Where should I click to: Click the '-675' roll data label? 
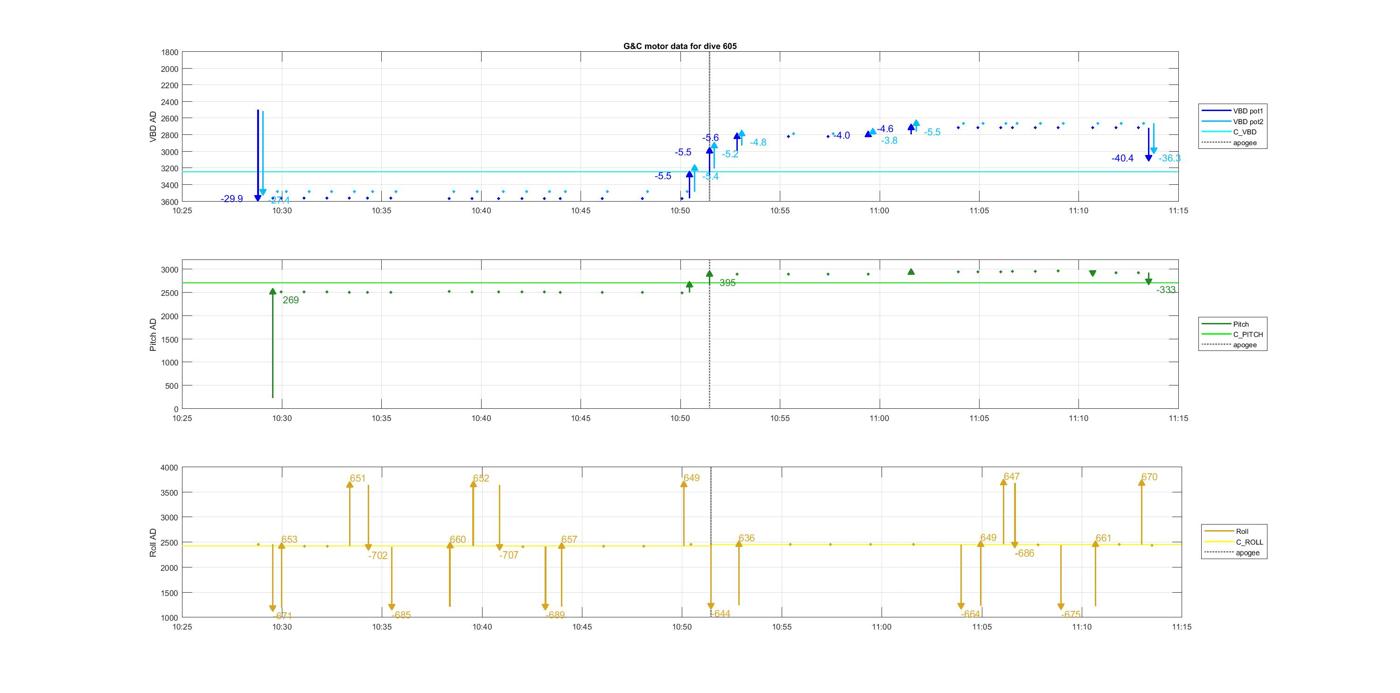click(x=1071, y=615)
